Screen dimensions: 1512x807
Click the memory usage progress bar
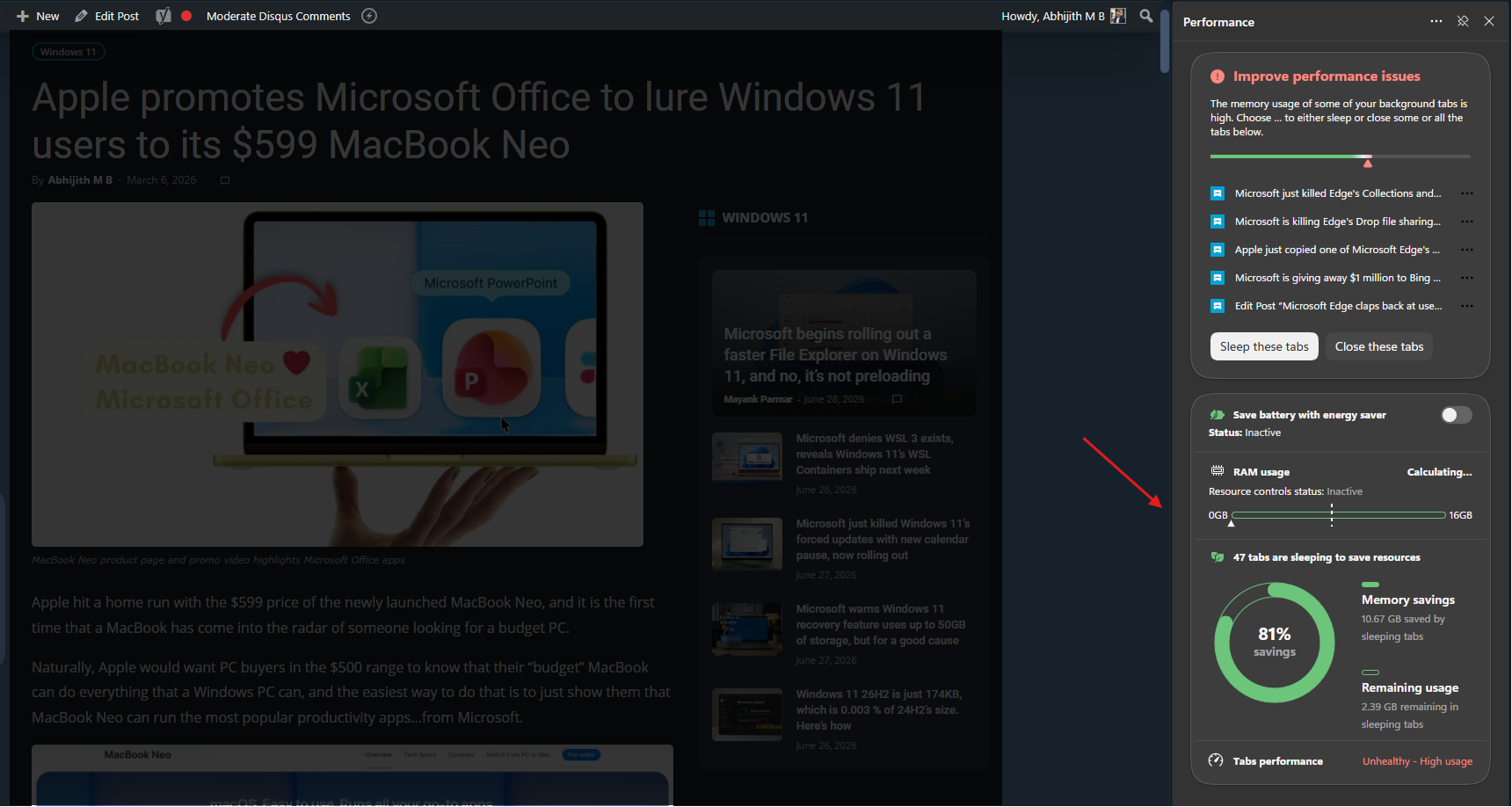pos(1341,156)
